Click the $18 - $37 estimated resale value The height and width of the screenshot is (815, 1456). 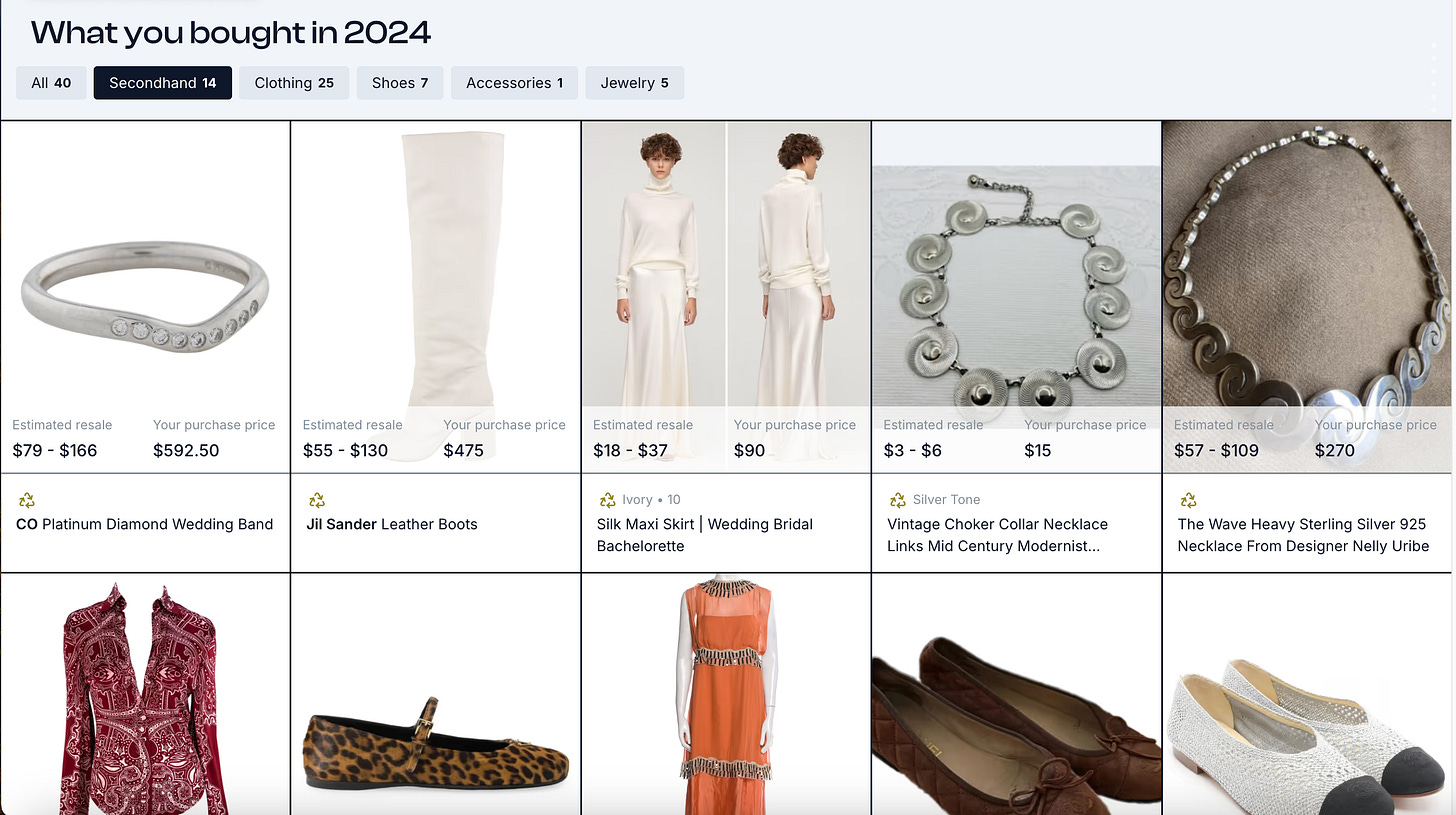(630, 450)
